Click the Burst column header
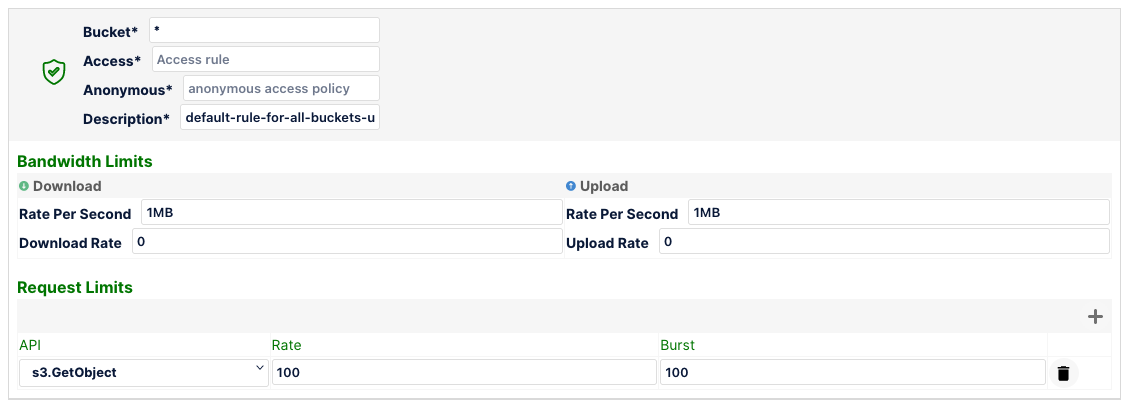Screen dimensions: 1130x408 coord(677,345)
